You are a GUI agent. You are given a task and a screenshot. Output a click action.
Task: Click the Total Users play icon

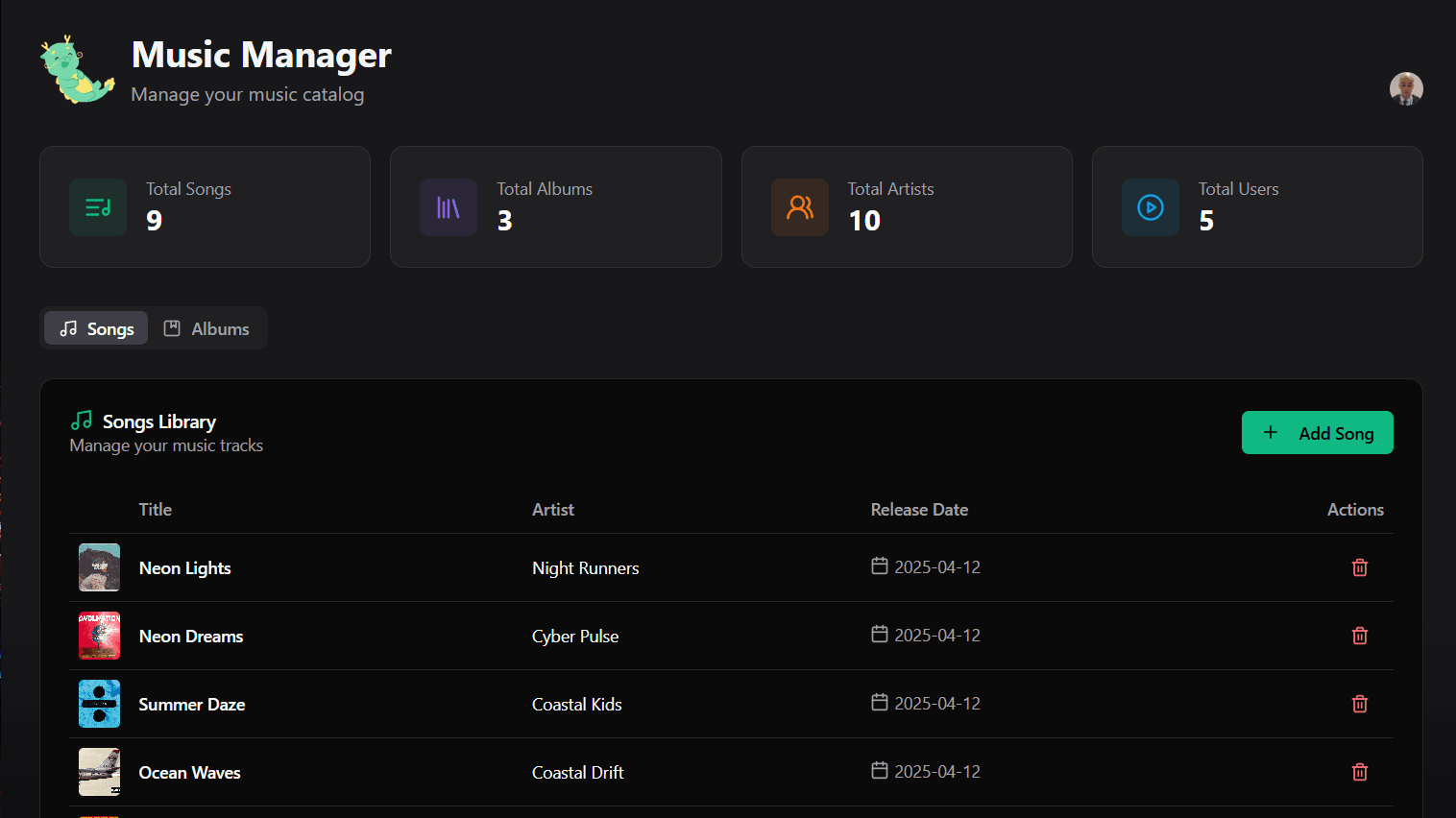[1150, 206]
